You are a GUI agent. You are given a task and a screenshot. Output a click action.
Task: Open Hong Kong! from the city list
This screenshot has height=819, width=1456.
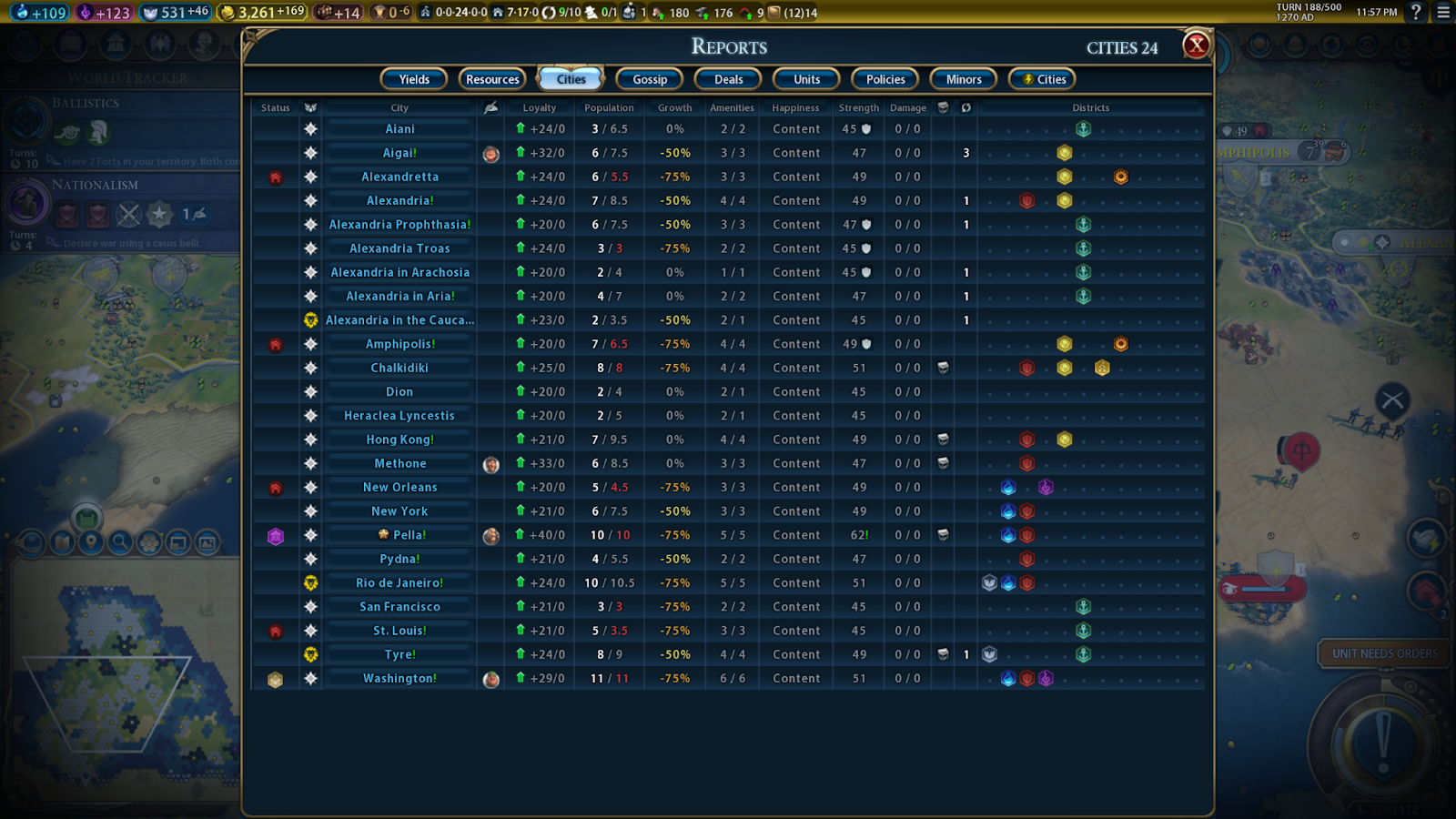click(x=399, y=440)
